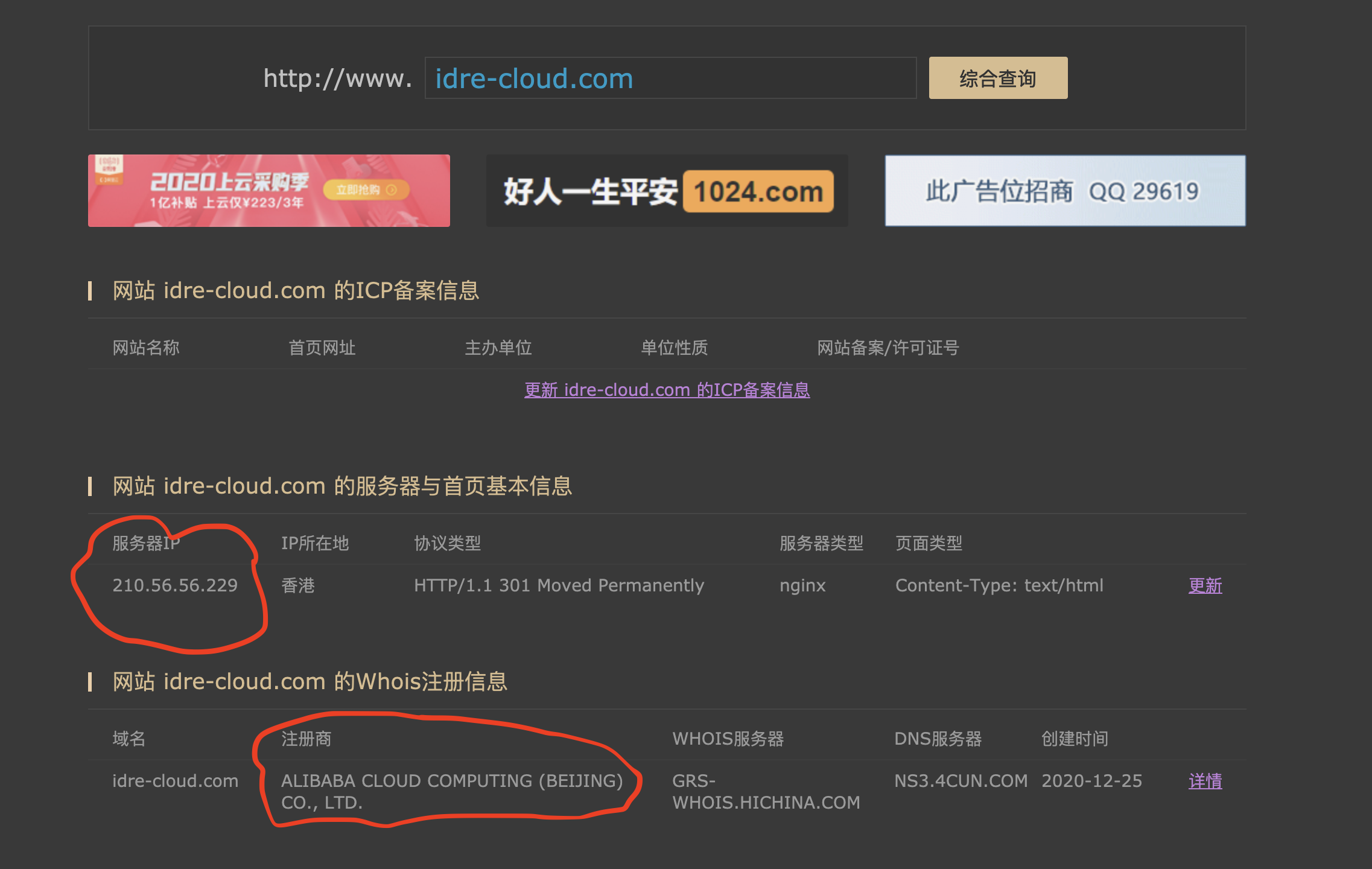Click the NS3.4CUN.COM DNS server value
This screenshot has height=869, width=1372.
961,781
